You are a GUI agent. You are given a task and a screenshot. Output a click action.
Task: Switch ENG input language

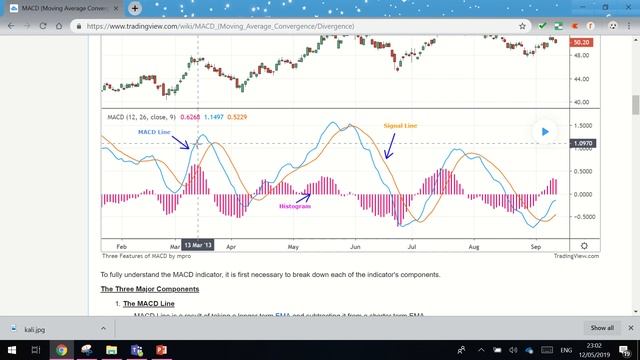click(x=566, y=350)
